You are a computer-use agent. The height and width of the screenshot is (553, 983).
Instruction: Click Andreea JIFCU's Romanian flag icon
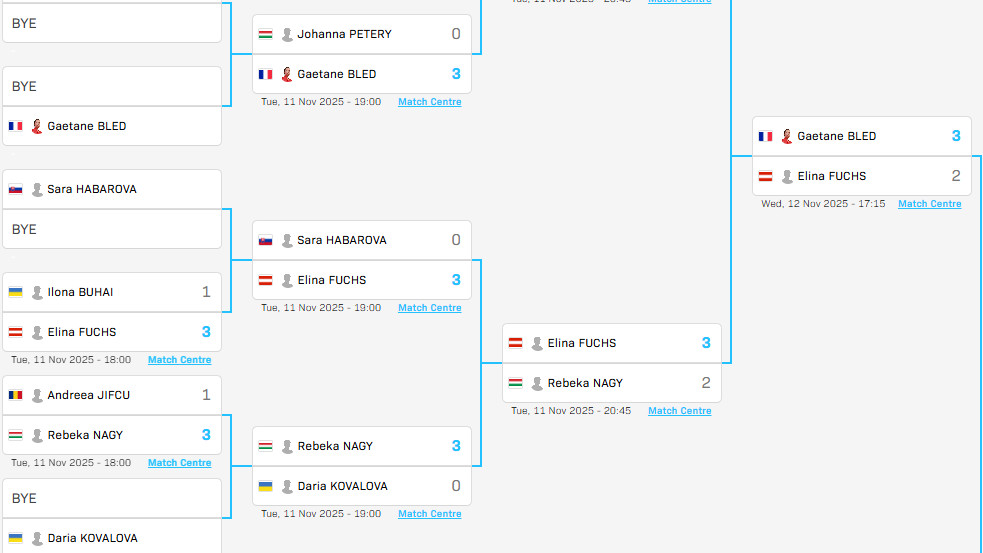[x=15, y=395]
